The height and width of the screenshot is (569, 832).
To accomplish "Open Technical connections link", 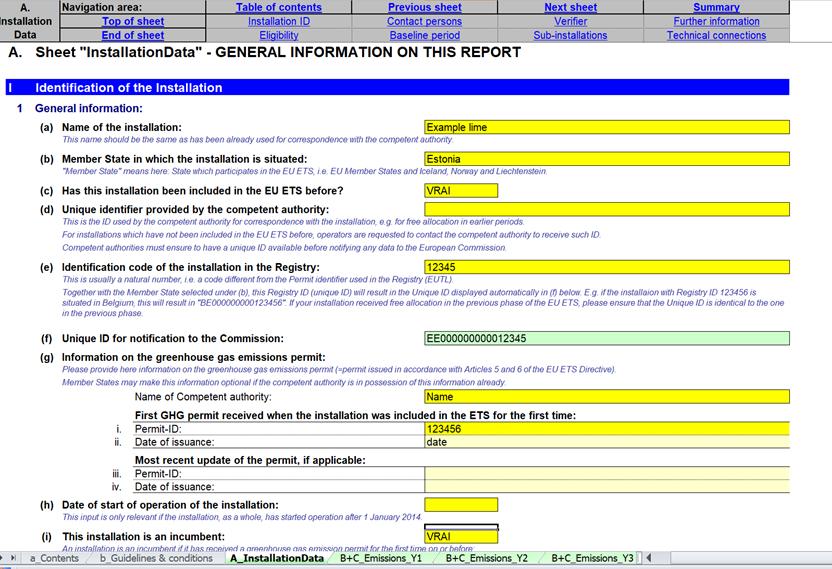I will click(x=716, y=35).
